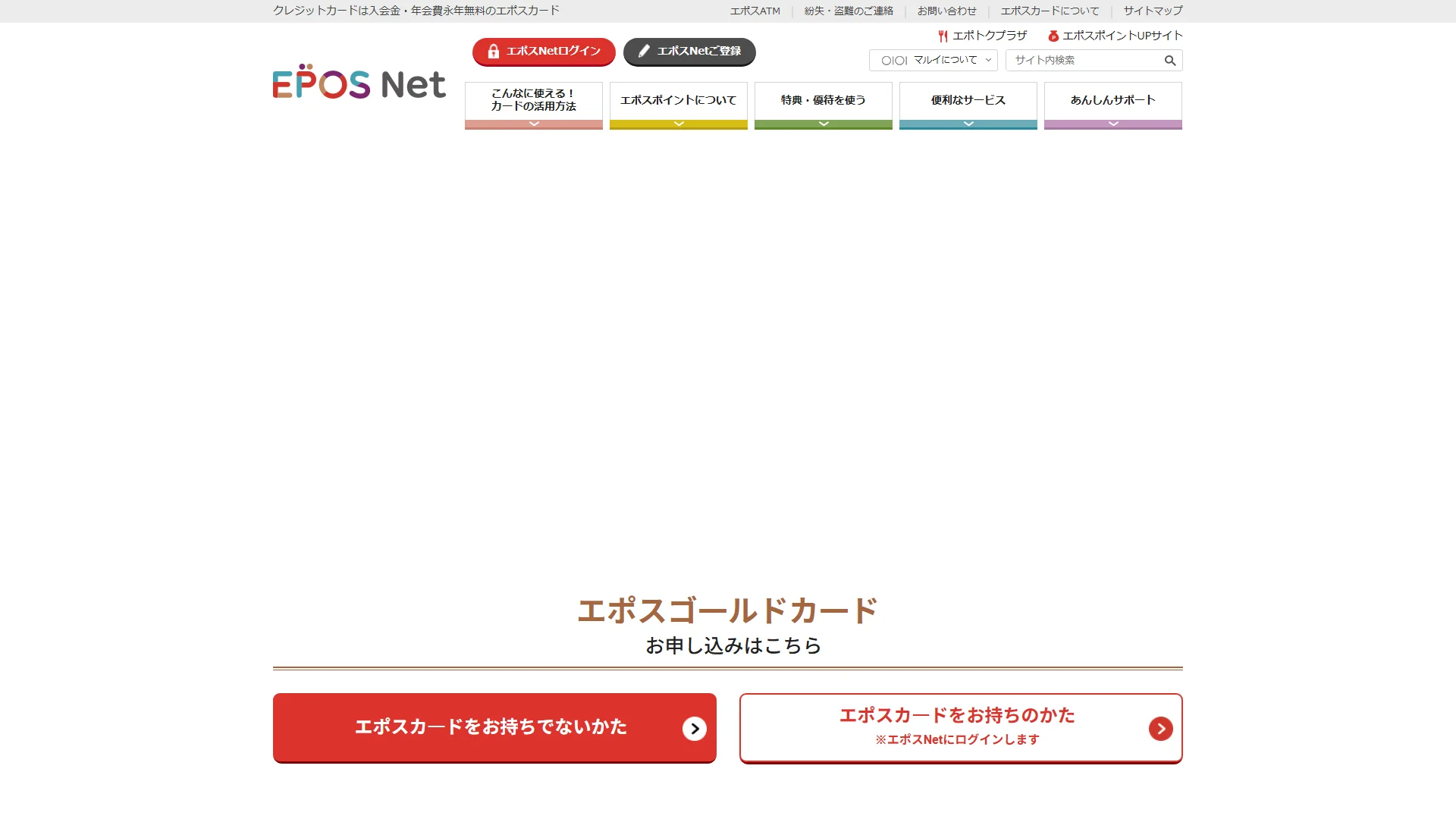Click red arrow circle on エポスカードをお持ちのかた

click(1160, 728)
